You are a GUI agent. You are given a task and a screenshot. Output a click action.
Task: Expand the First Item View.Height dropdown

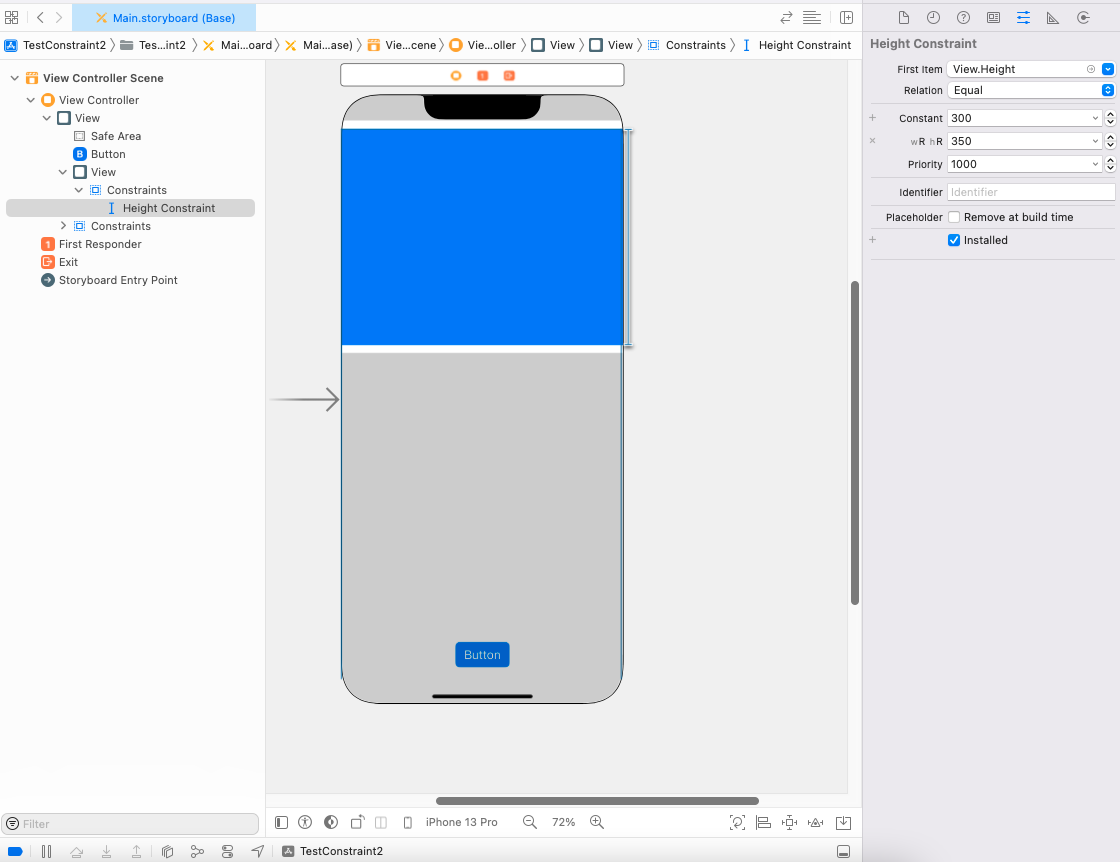point(1107,69)
